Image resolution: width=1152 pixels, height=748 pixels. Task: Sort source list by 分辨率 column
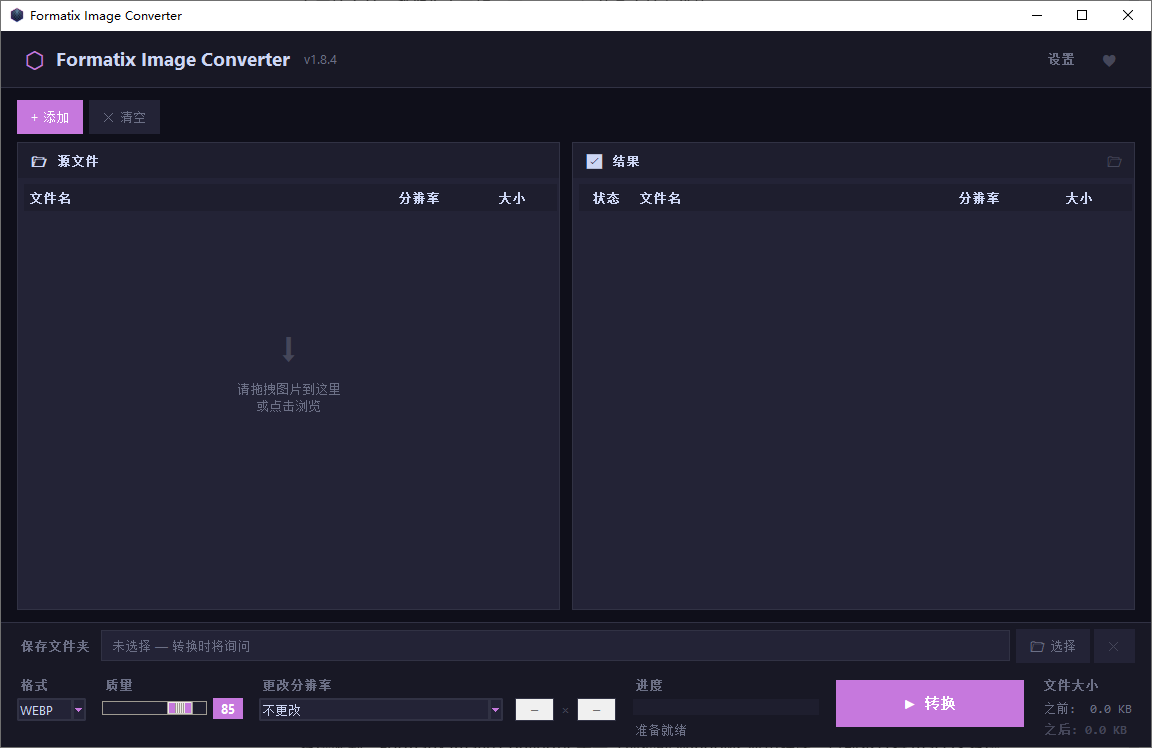click(x=419, y=198)
